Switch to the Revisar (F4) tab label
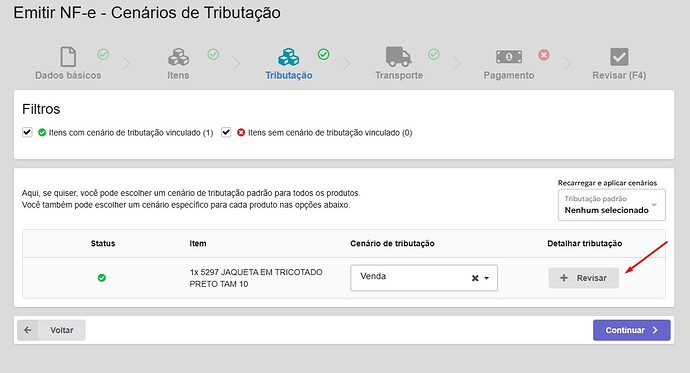 [619, 75]
